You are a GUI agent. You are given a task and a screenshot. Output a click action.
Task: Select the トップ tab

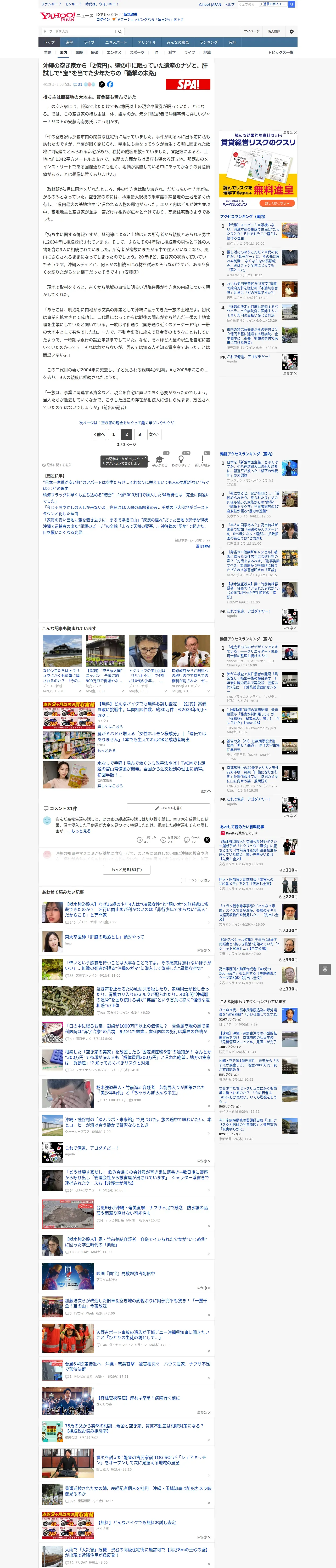coord(49,43)
